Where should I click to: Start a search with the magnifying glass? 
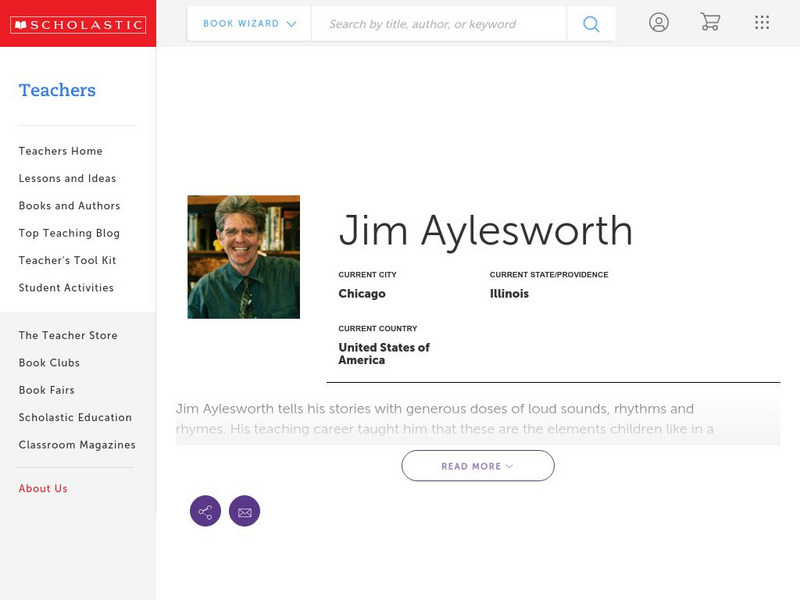tap(590, 21)
